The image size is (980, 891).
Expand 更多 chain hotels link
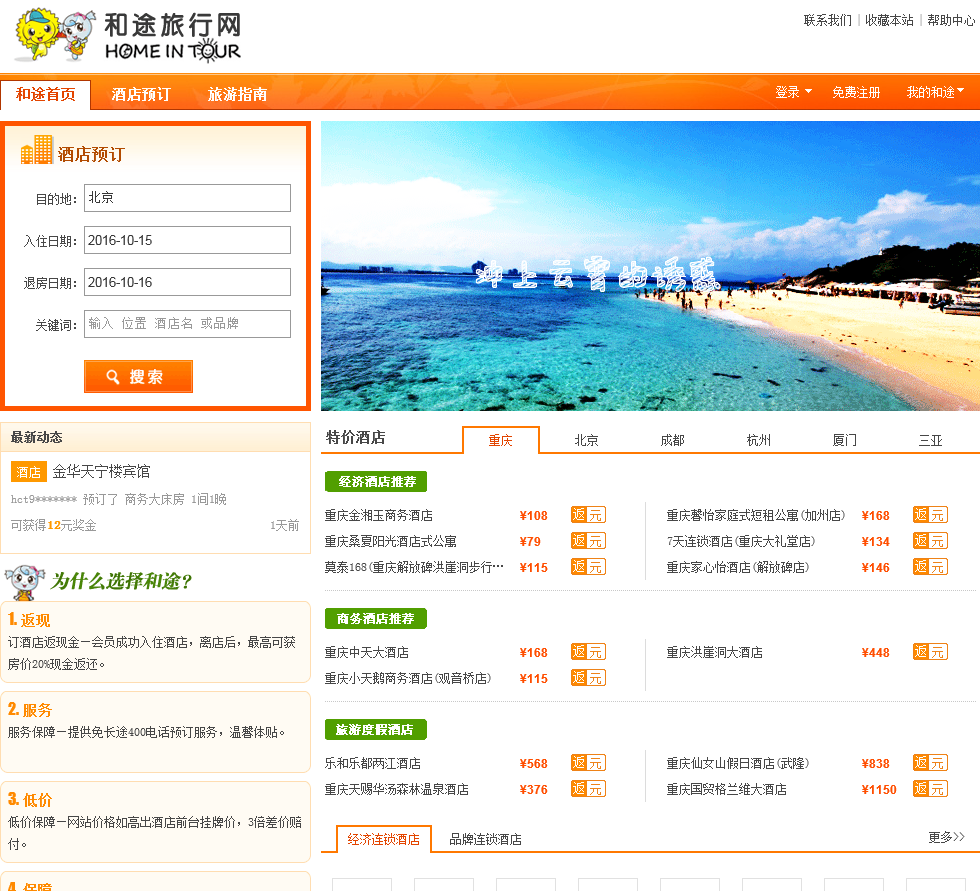[x=946, y=837]
